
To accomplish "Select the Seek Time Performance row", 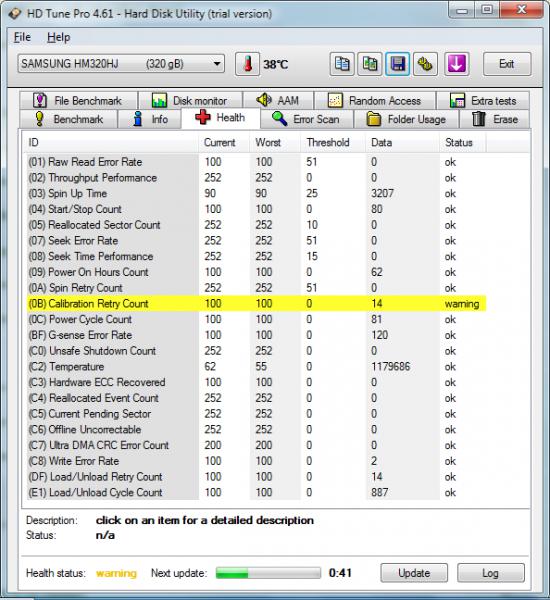I will pos(256,256).
